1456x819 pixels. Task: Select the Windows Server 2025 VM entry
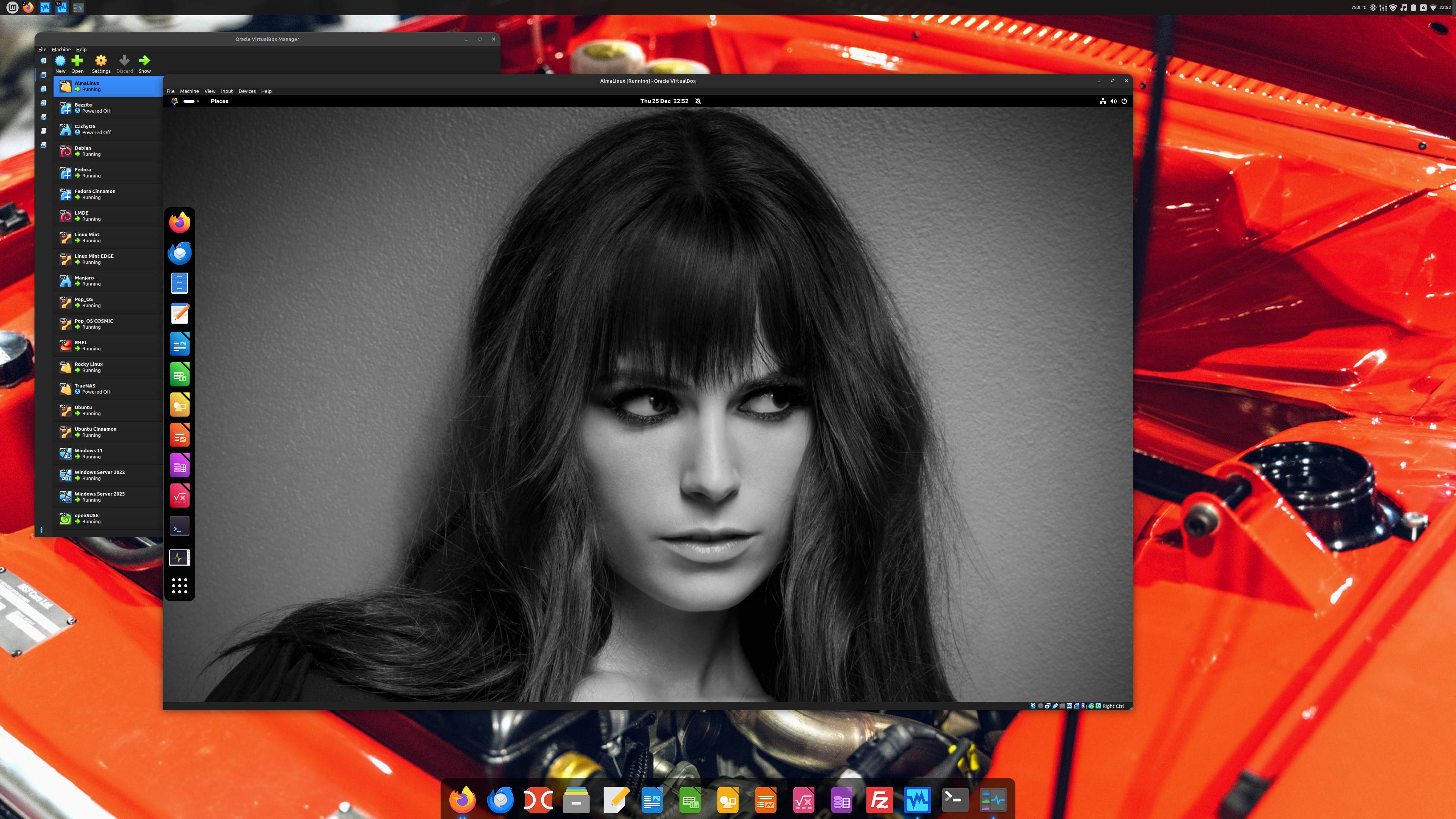[99, 496]
